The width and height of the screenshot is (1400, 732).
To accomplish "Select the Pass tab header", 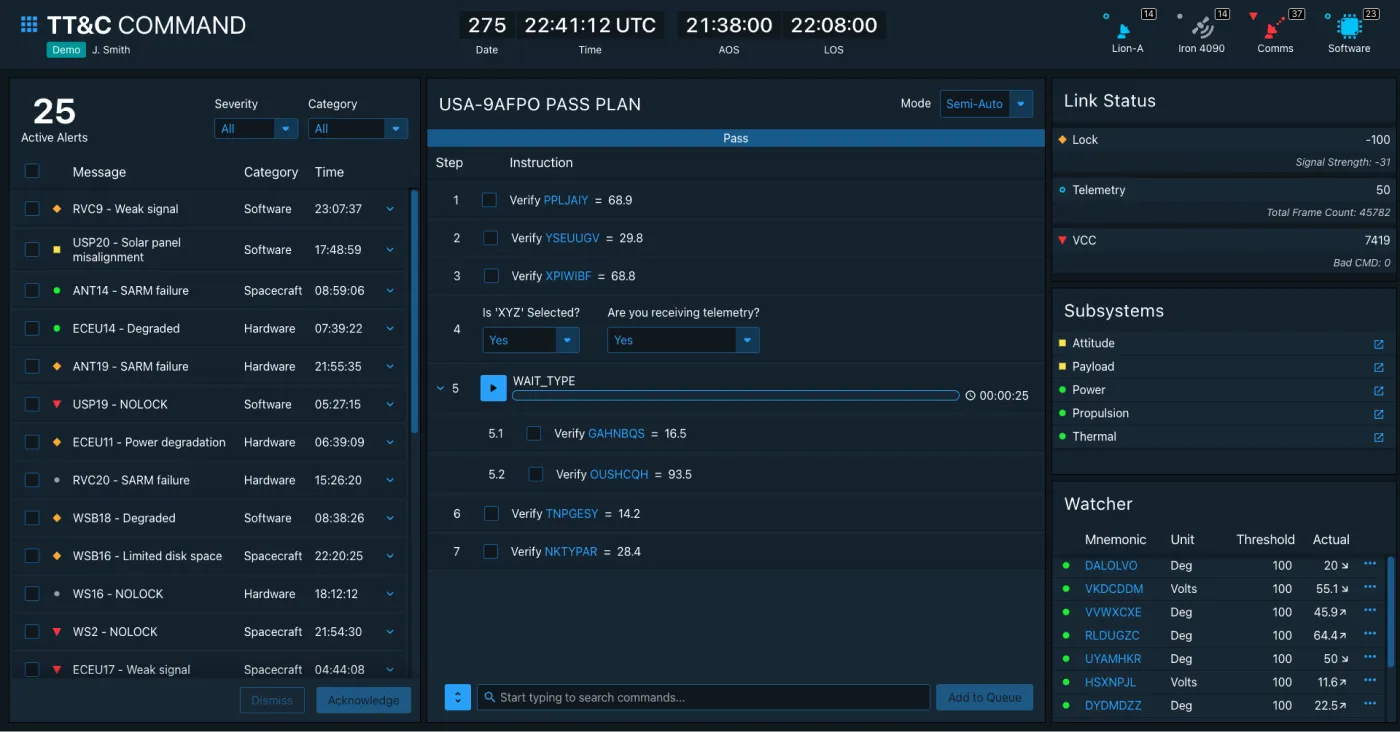I will coord(736,138).
